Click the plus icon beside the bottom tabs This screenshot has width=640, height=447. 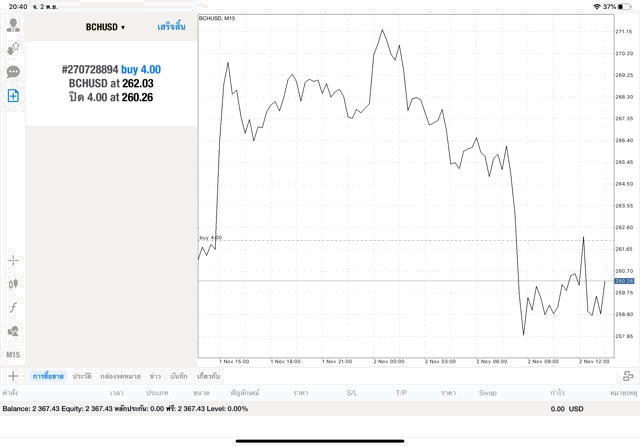[13, 376]
